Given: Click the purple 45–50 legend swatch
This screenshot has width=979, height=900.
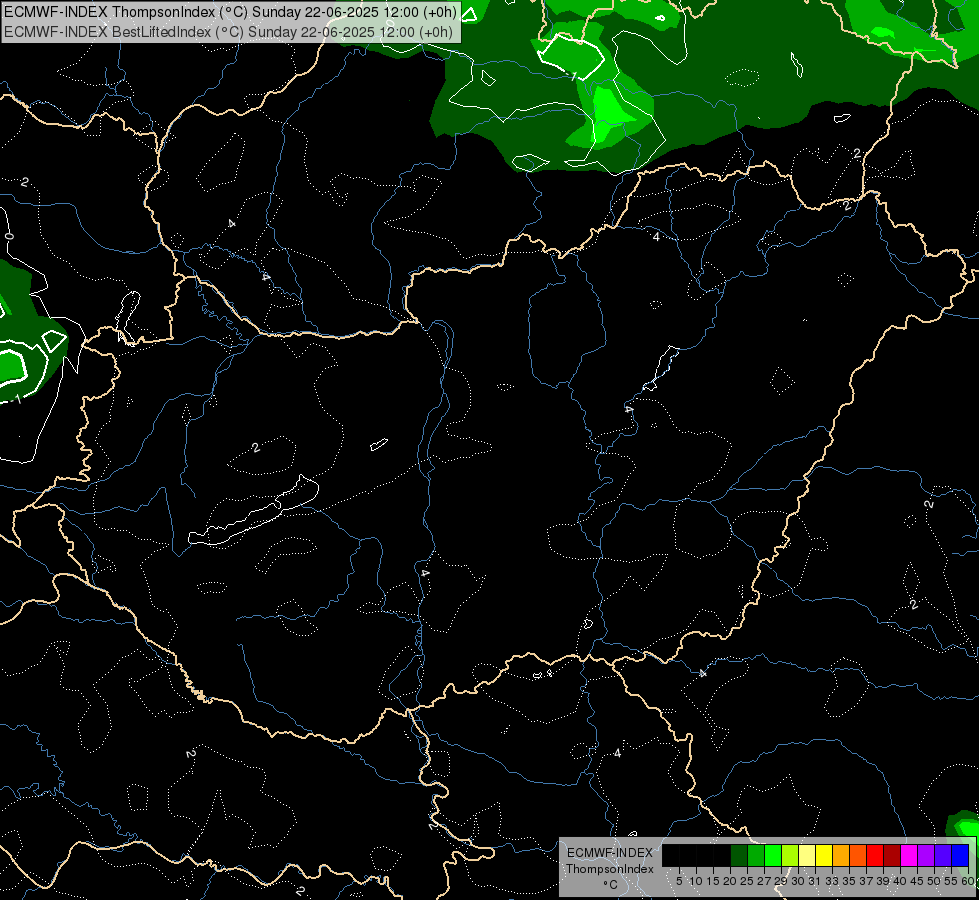Looking at the screenshot, I should [926, 855].
